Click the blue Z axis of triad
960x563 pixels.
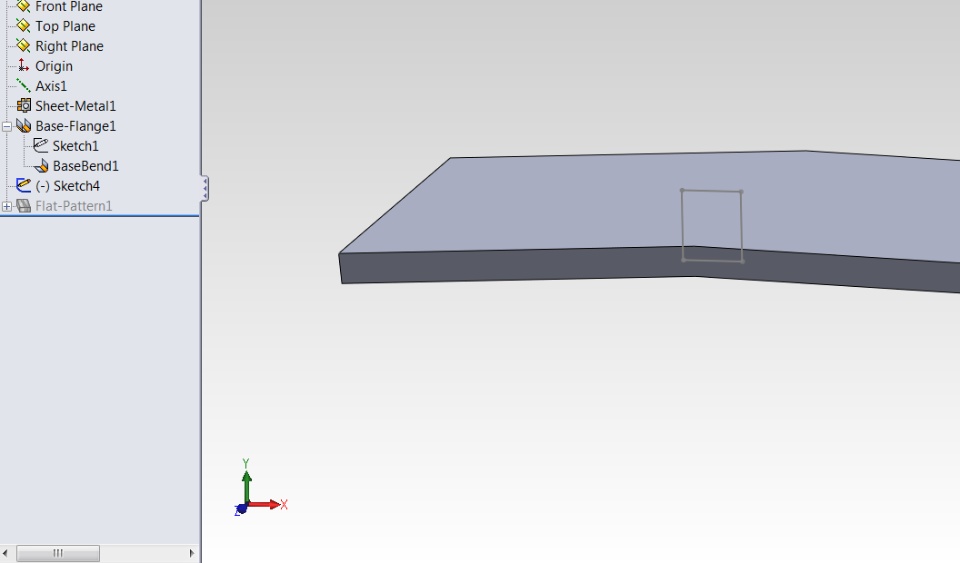click(241, 509)
